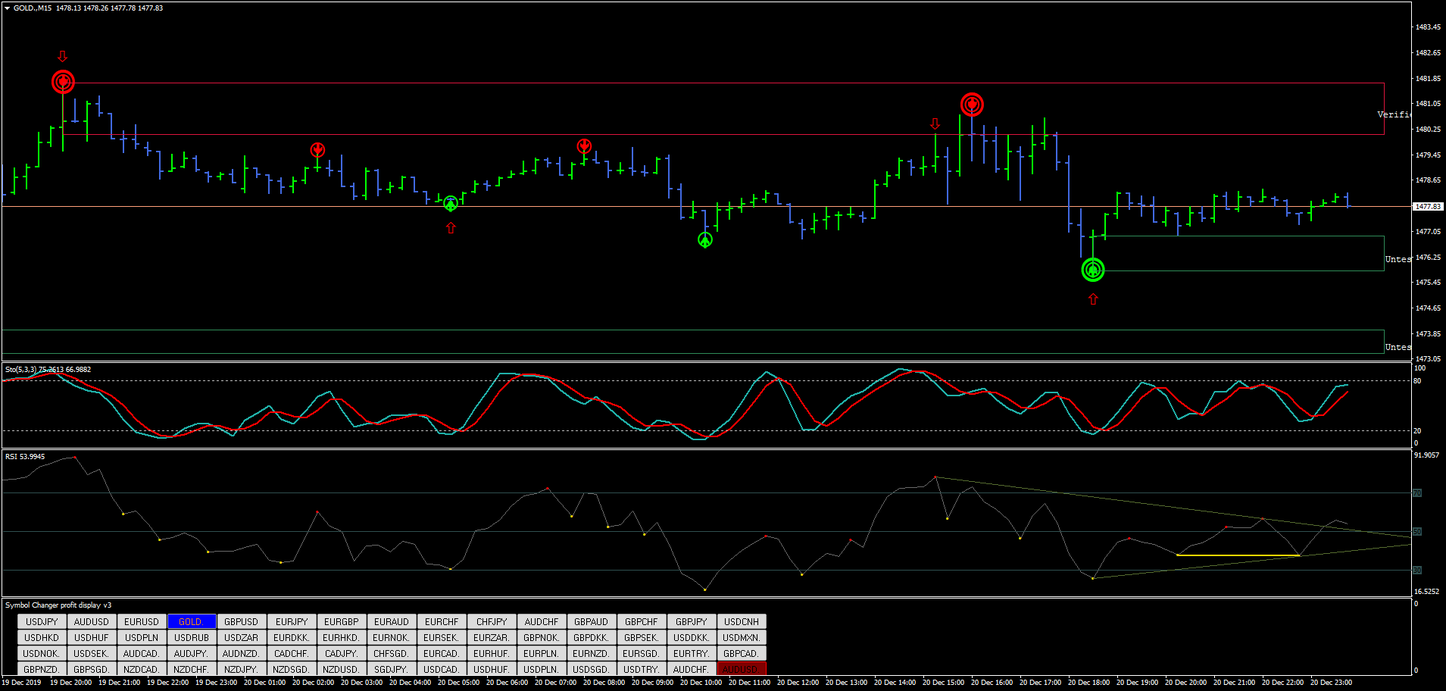
Task: Click the small red up-arrow near 20 Dec 05:00
Action: (x=451, y=227)
